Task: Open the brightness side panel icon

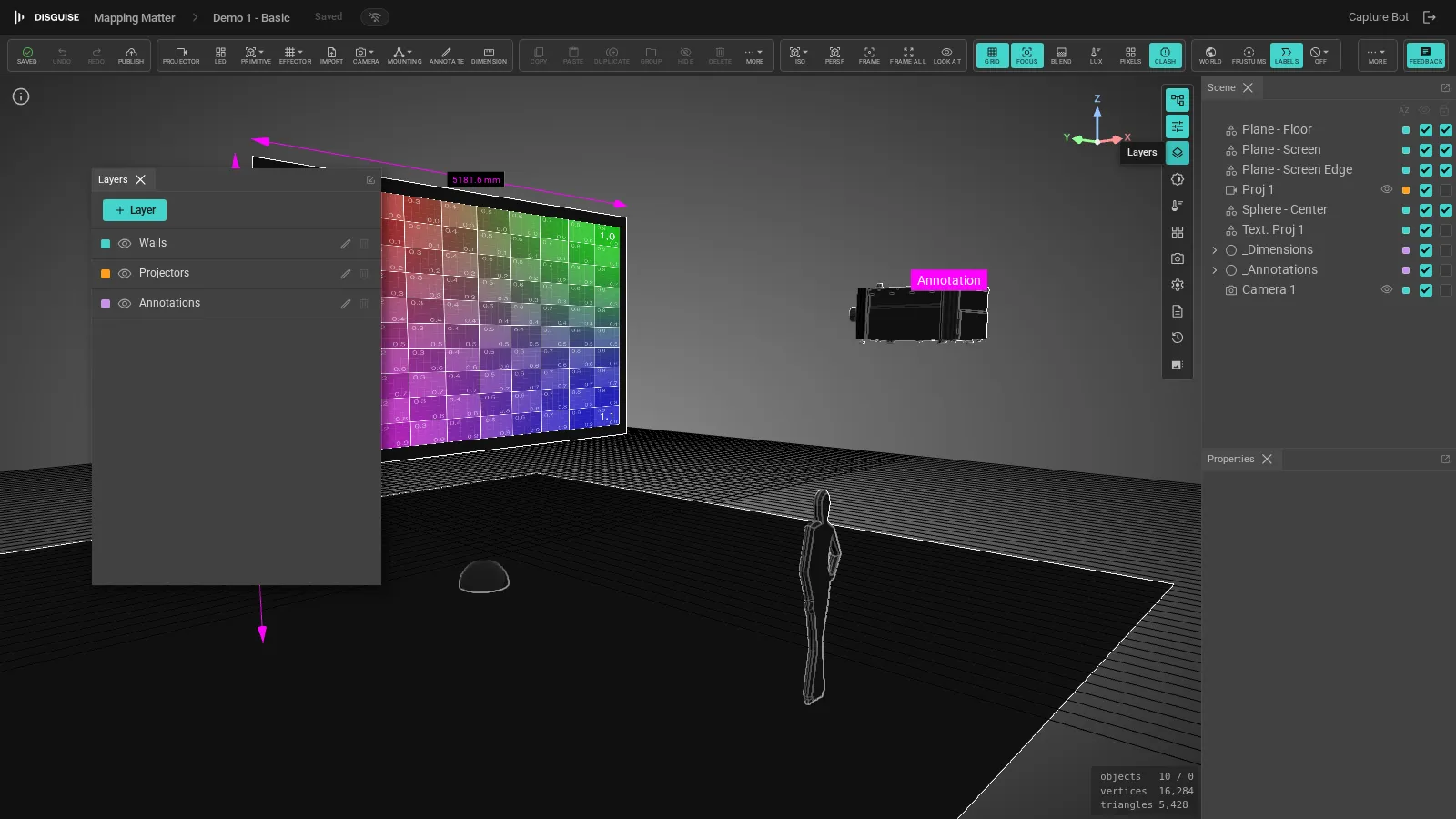Action: coord(1178,179)
